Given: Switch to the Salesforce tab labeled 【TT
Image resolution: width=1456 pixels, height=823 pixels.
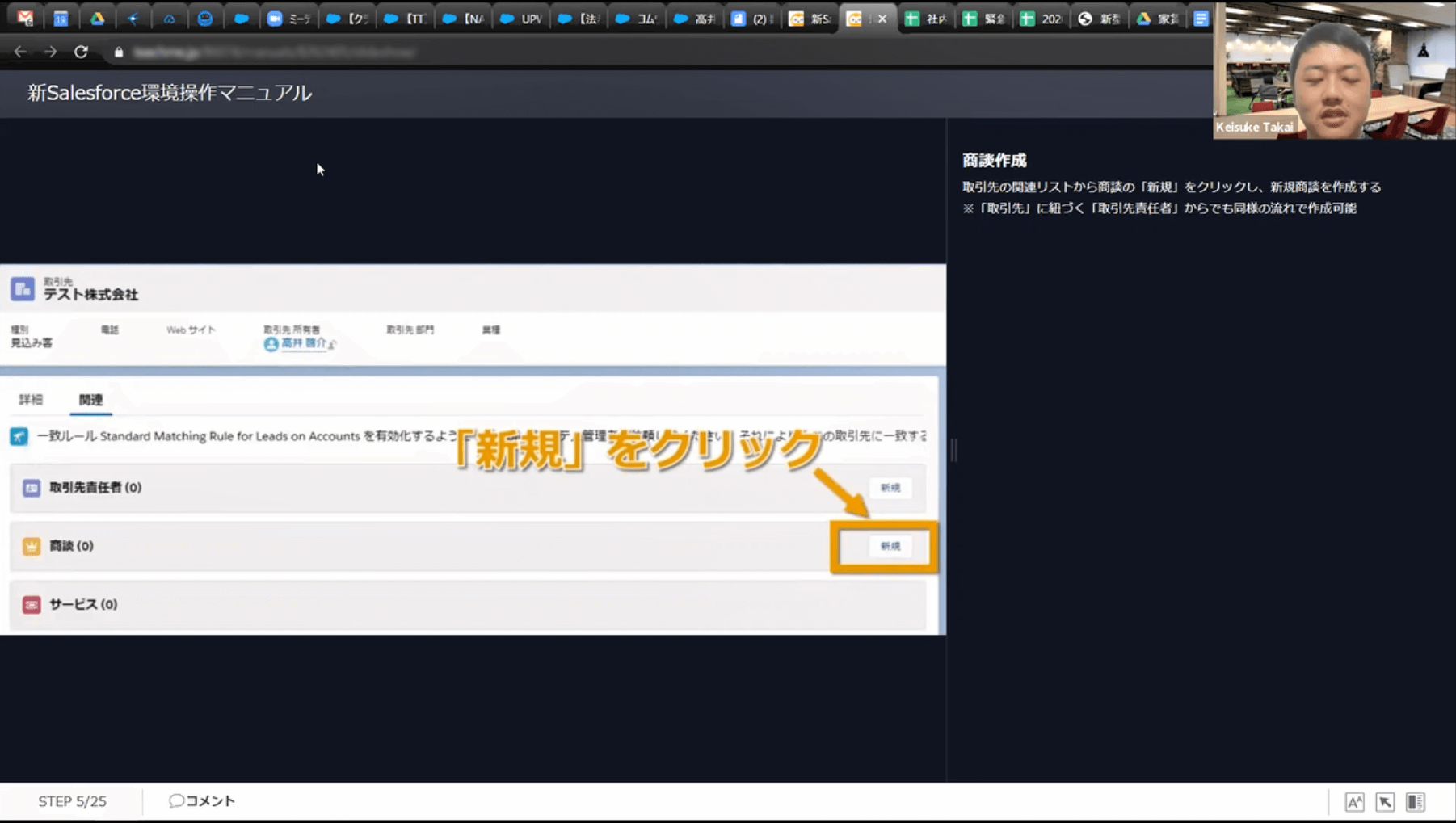Looking at the screenshot, I should tap(405, 18).
